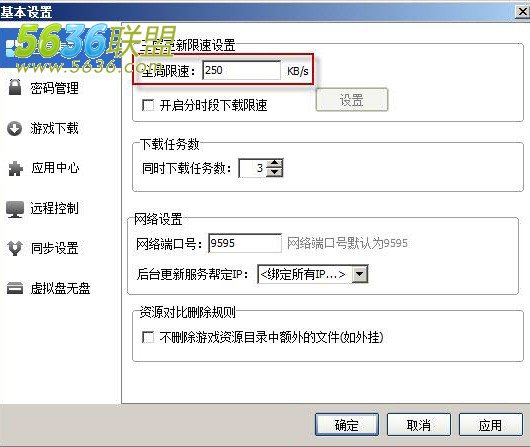Toggle 不删除游戏资源目录中额外的文件 checkbox
Image resolution: width=530 pixels, height=447 pixels.
[x=148, y=337]
